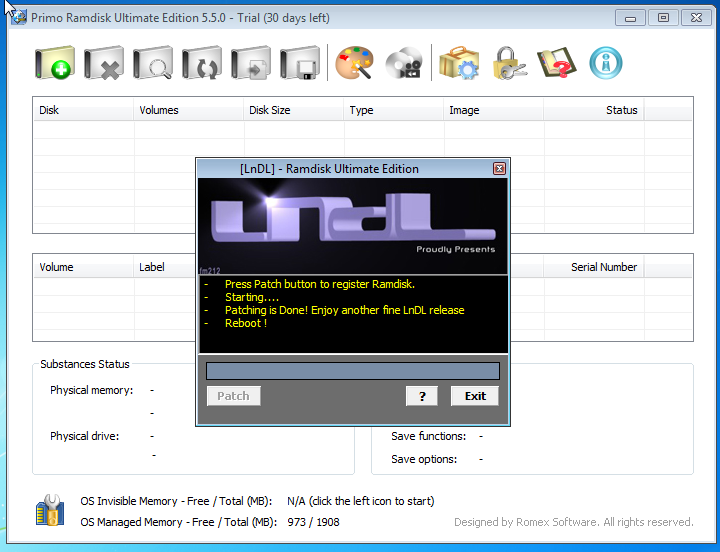
Task: Click the ? button in LnDL dialog
Action: coord(422,396)
